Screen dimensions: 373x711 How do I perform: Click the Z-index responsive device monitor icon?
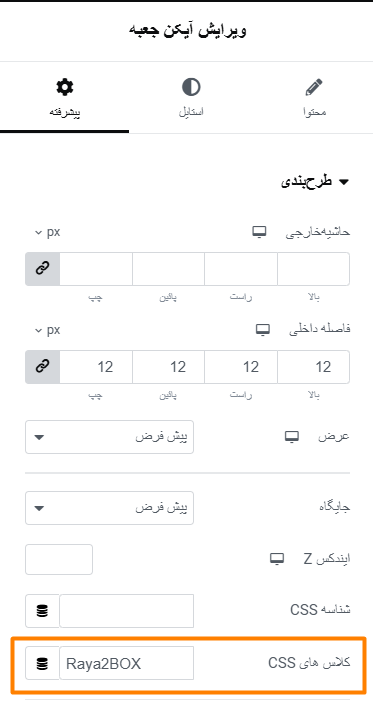[277, 559]
